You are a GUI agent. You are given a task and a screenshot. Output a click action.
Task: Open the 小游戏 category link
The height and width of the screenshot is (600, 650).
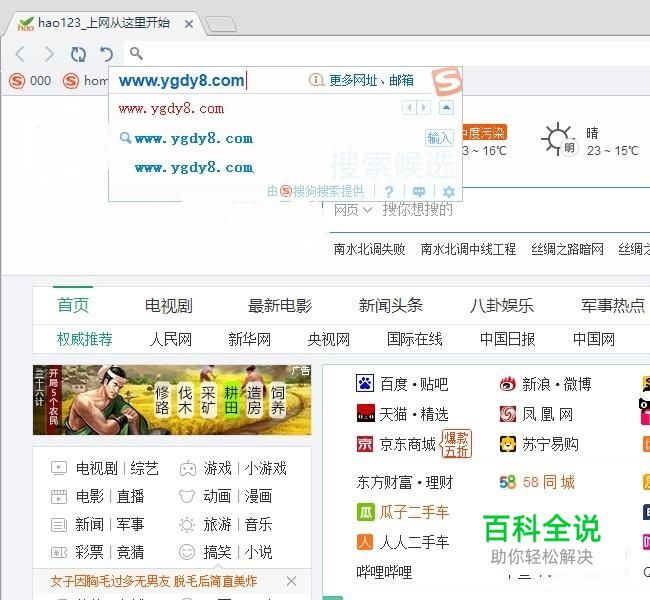(x=266, y=469)
